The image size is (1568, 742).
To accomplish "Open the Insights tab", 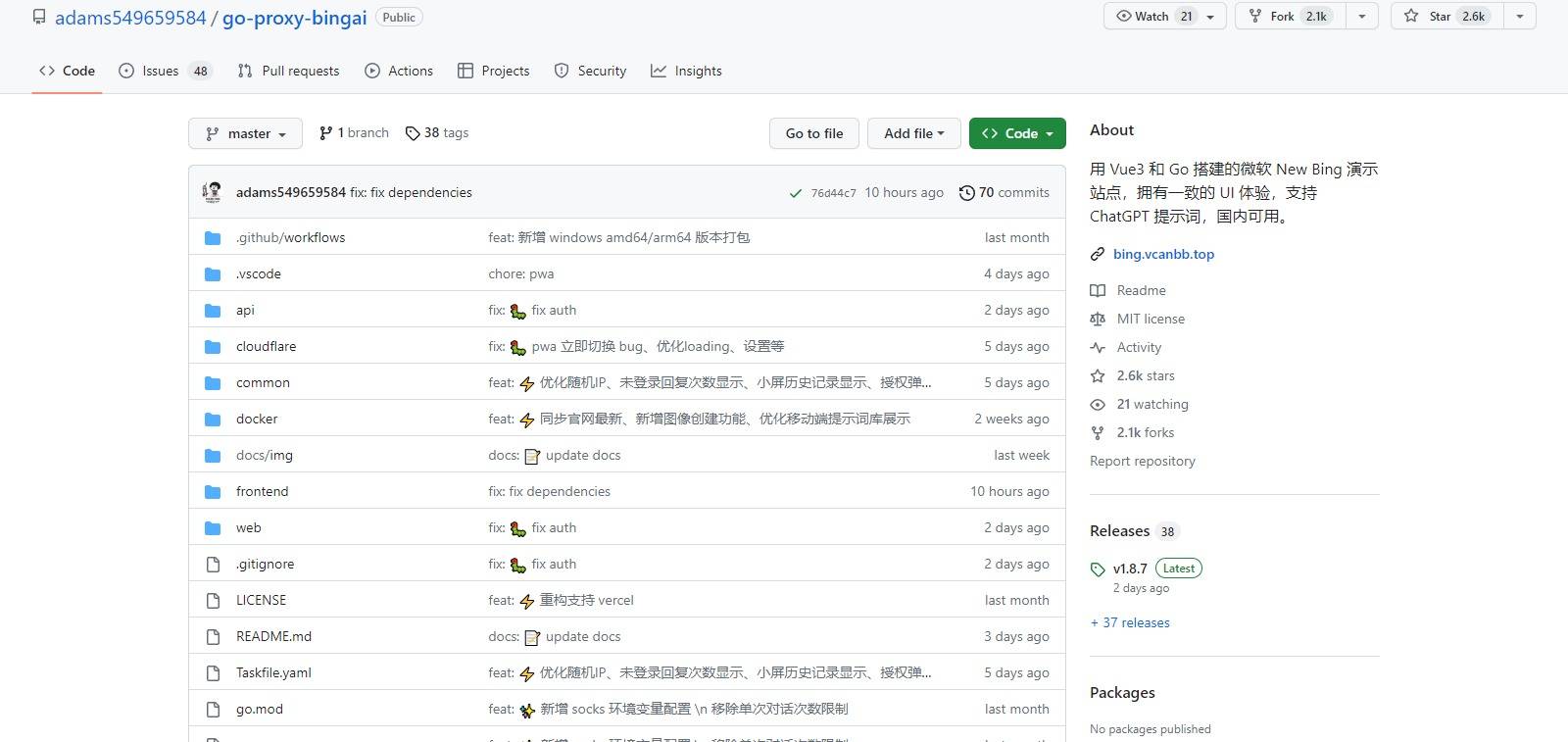I will [x=686, y=71].
